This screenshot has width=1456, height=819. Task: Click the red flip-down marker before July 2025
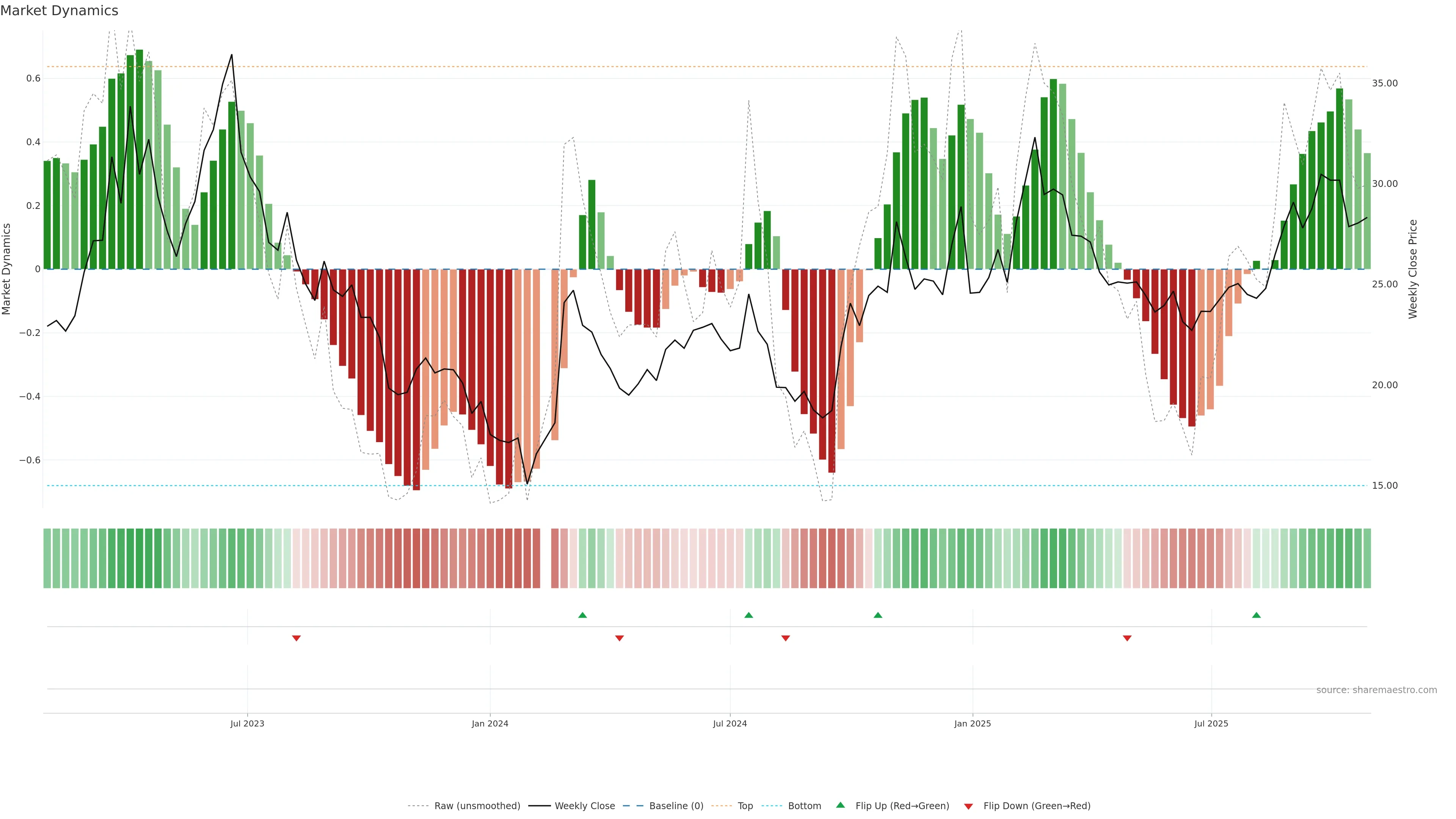[x=1127, y=638]
